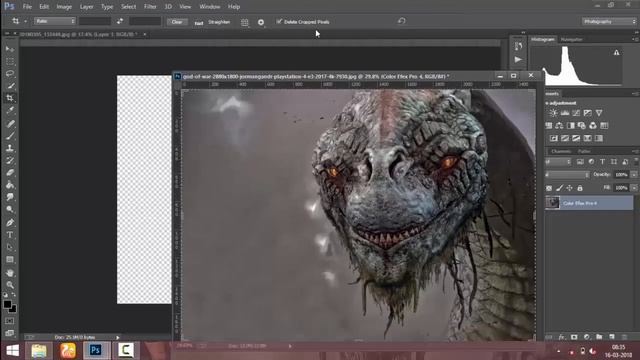Filter layers by type layers
Viewport: 640px width, 360px height.
coord(602,162)
